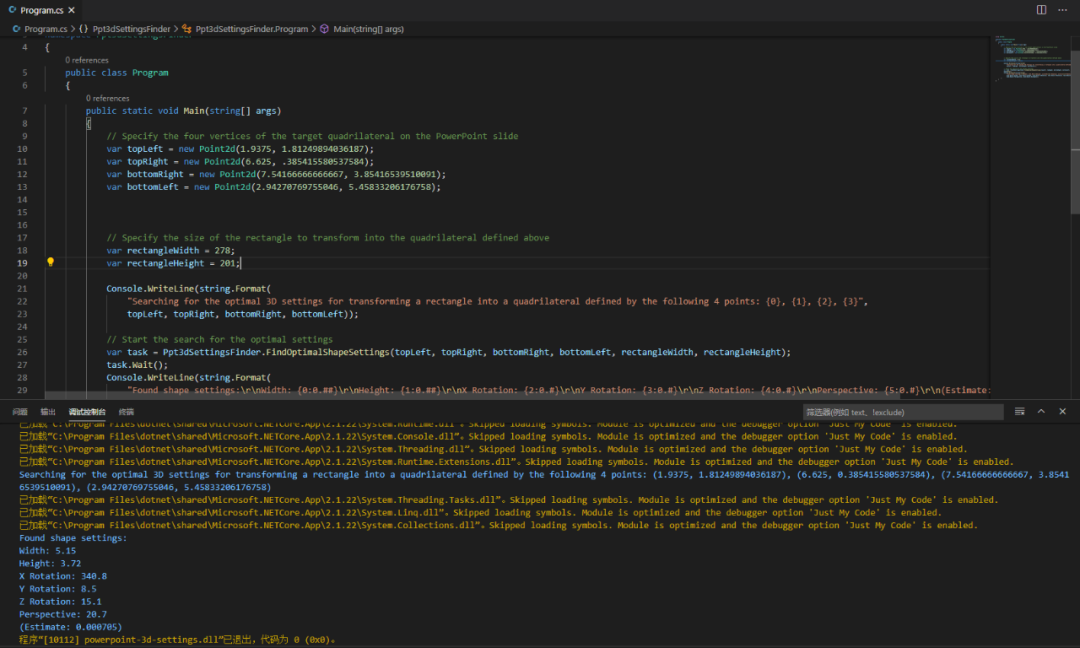Select the "Perspective: 20.7" console output
The height and width of the screenshot is (648, 1080).
click(63, 614)
